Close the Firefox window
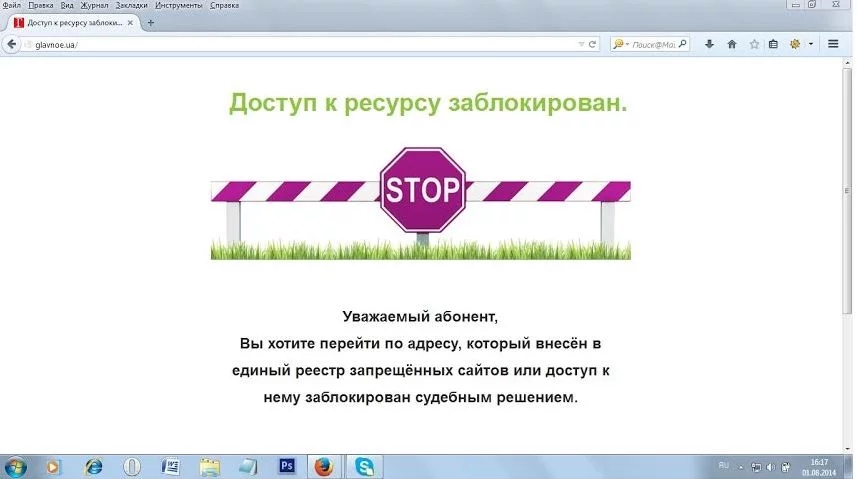Image resolution: width=857 pixels, height=479 pixels. click(x=836, y=5)
